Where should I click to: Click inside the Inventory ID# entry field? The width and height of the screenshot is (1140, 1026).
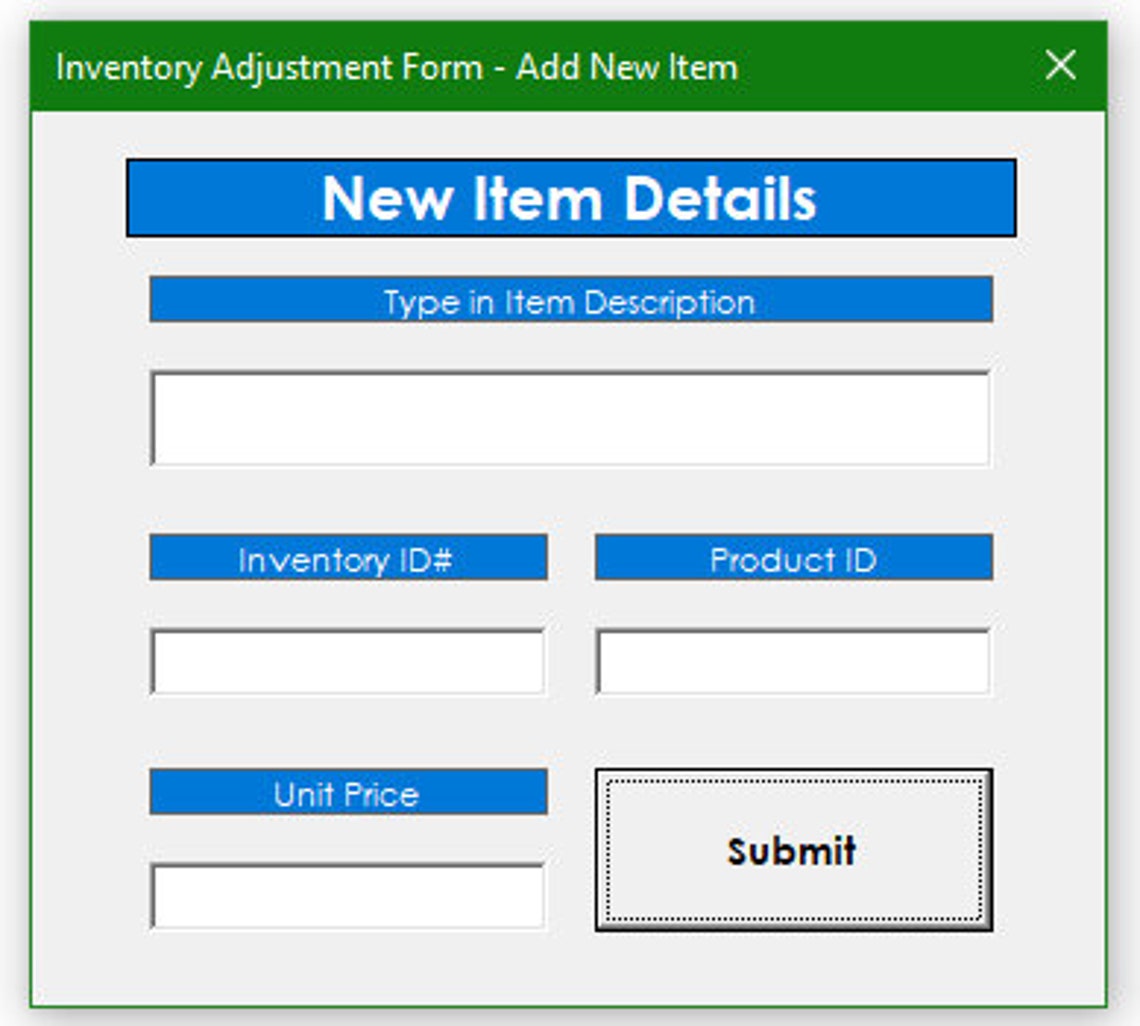[348, 660]
